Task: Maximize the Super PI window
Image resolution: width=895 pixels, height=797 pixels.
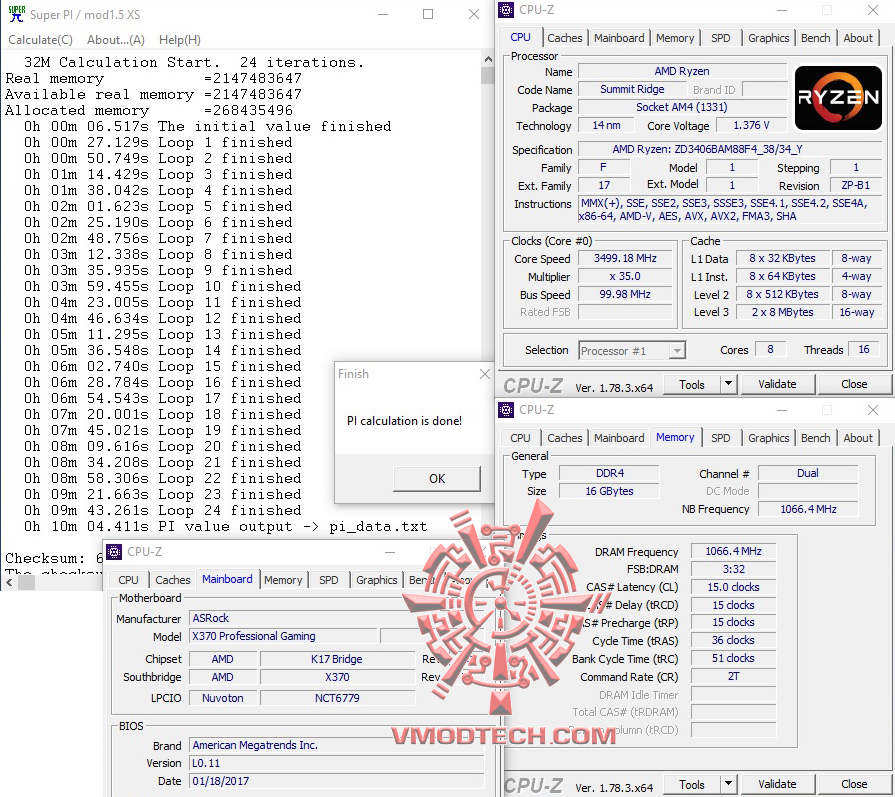Action: click(428, 14)
